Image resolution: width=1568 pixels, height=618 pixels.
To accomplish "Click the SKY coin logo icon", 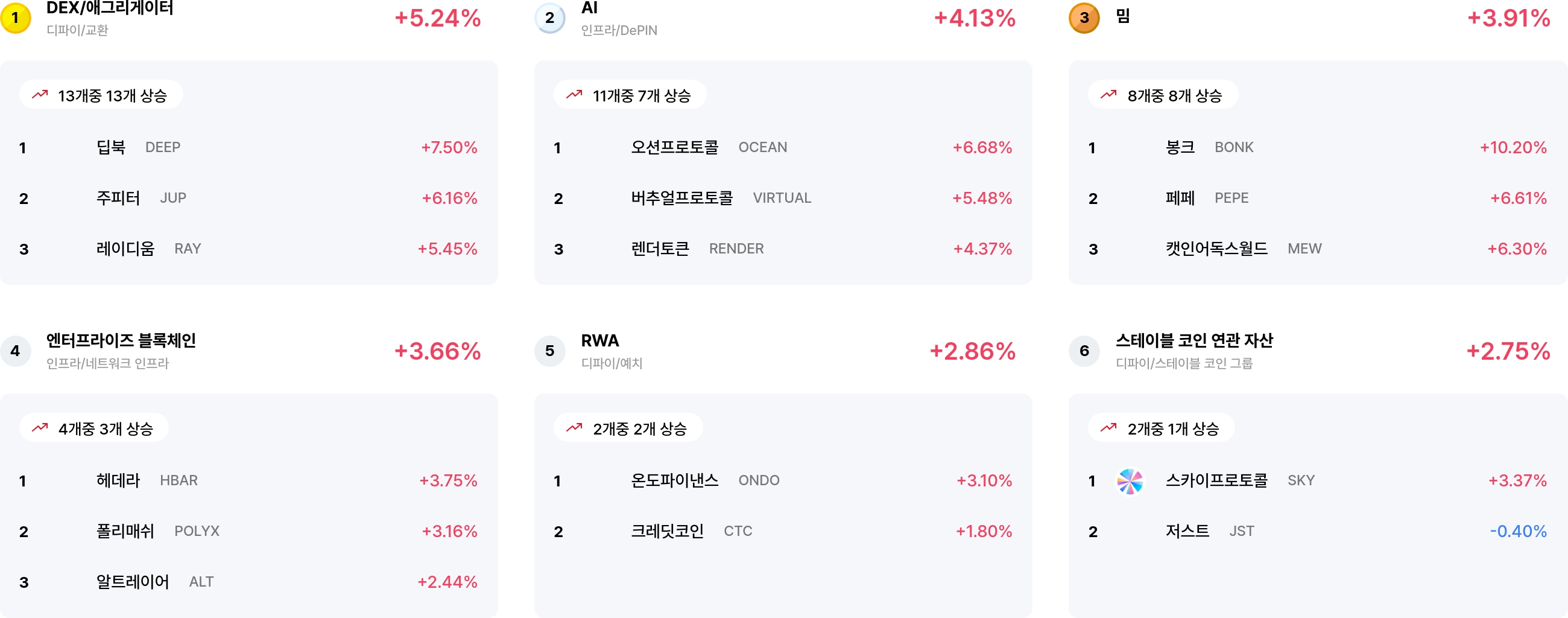I will click(x=1130, y=481).
